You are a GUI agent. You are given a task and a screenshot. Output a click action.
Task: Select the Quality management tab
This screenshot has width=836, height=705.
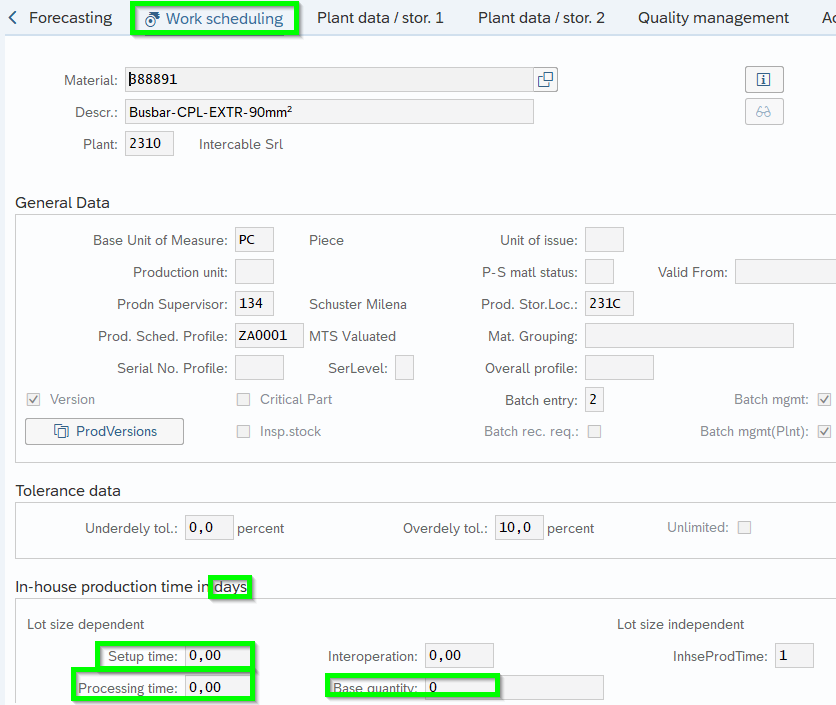tap(713, 18)
